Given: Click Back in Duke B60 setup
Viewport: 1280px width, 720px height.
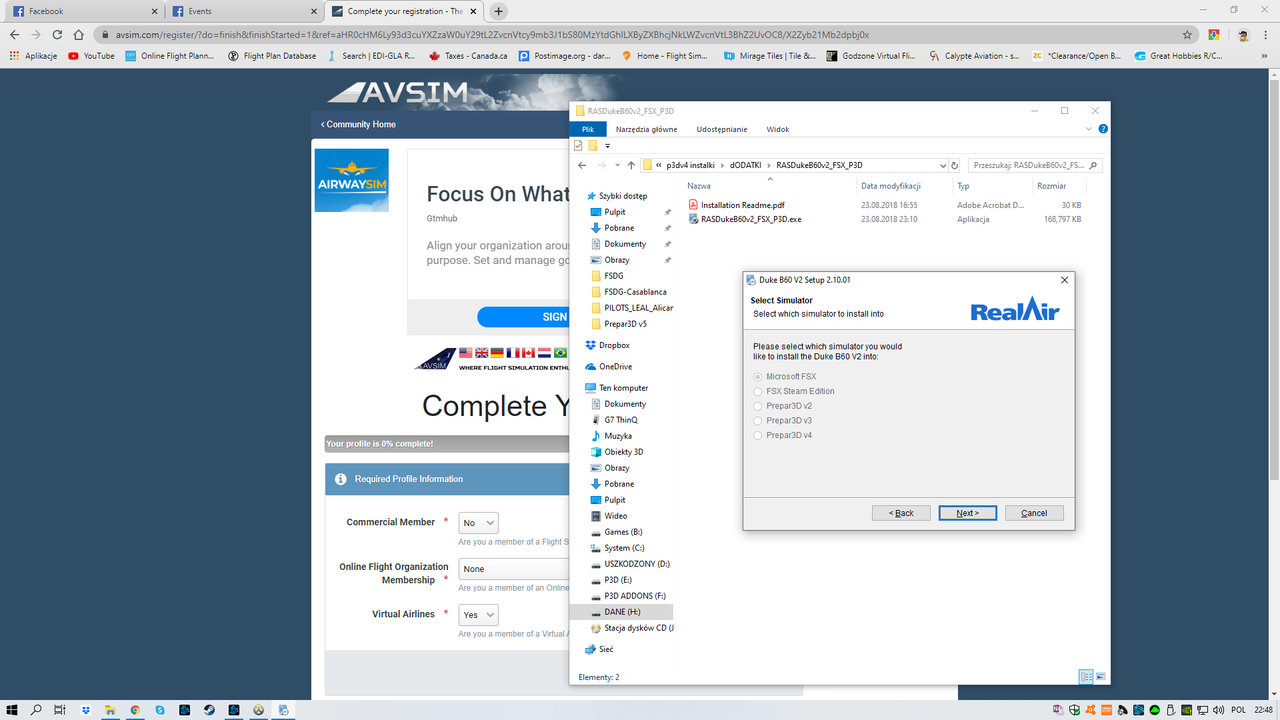Looking at the screenshot, I should pyautogui.click(x=901, y=513).
